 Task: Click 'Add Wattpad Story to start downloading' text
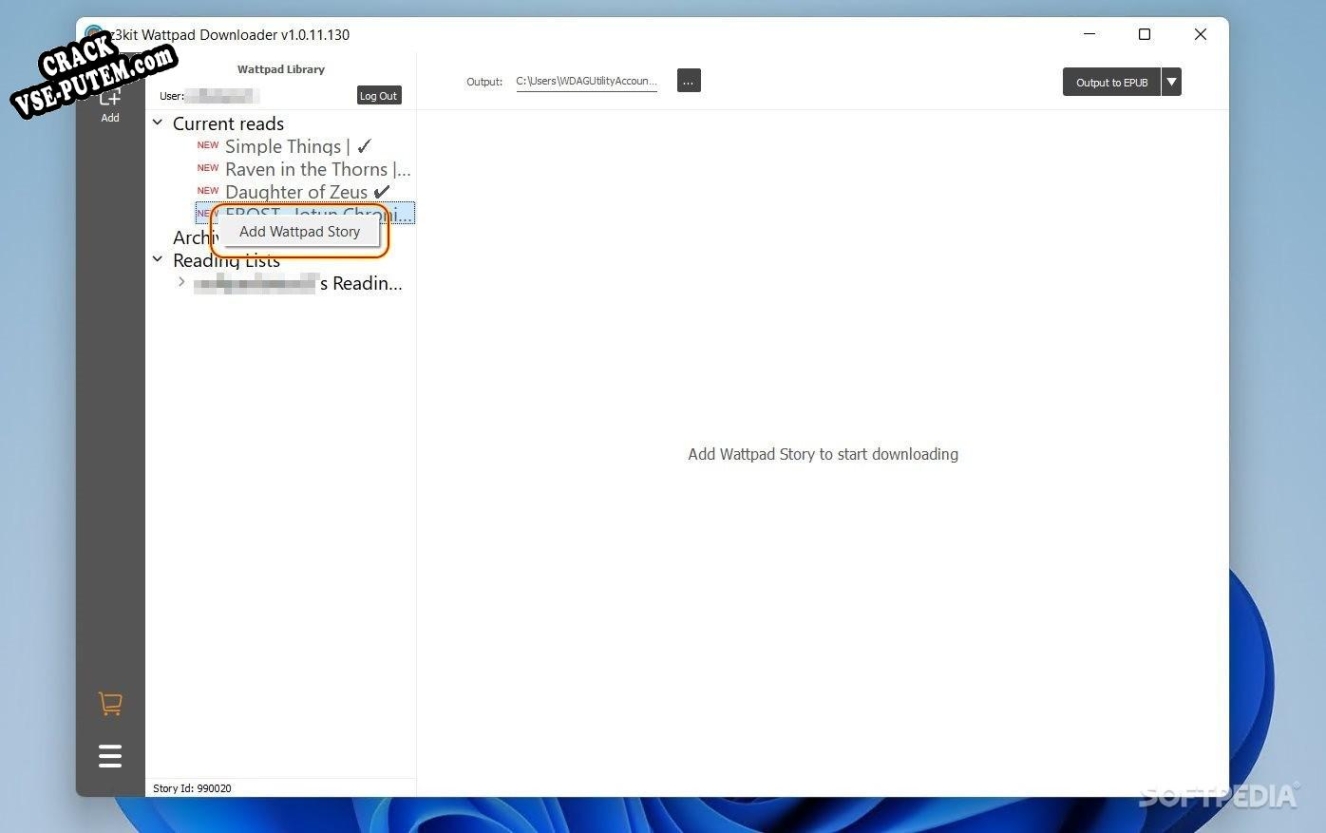coord(823,454)
